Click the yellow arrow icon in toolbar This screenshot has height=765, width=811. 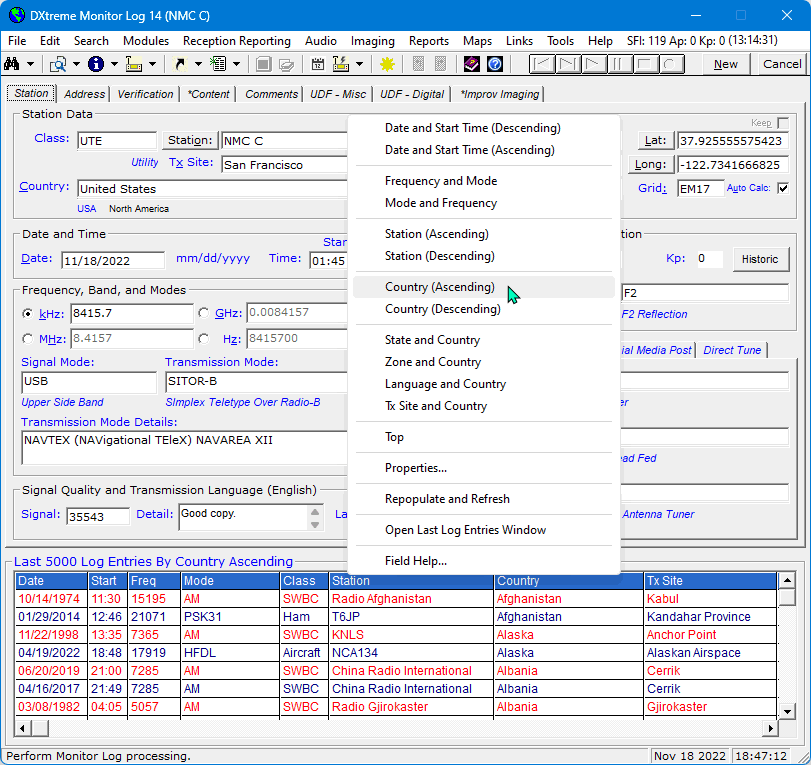[x=179, y=64]
